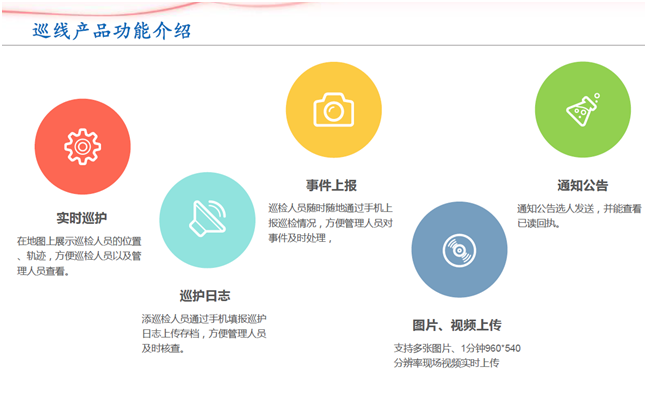Click the description text under 实时巡护

(x=78, y=256)
